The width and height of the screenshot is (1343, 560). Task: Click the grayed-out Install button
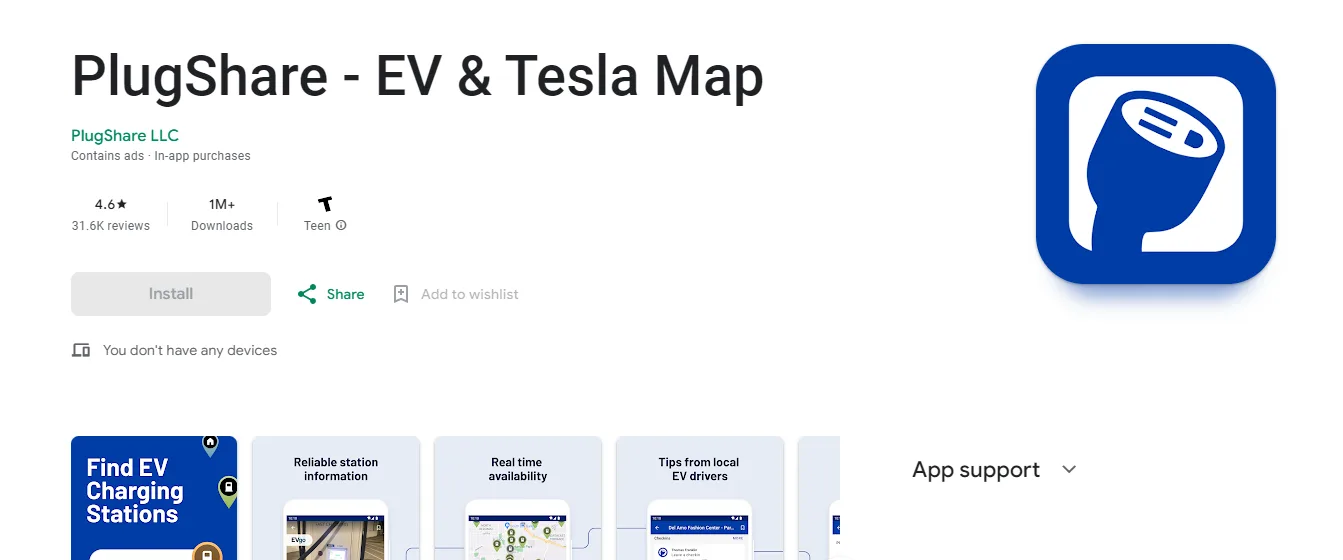[171, 294]
